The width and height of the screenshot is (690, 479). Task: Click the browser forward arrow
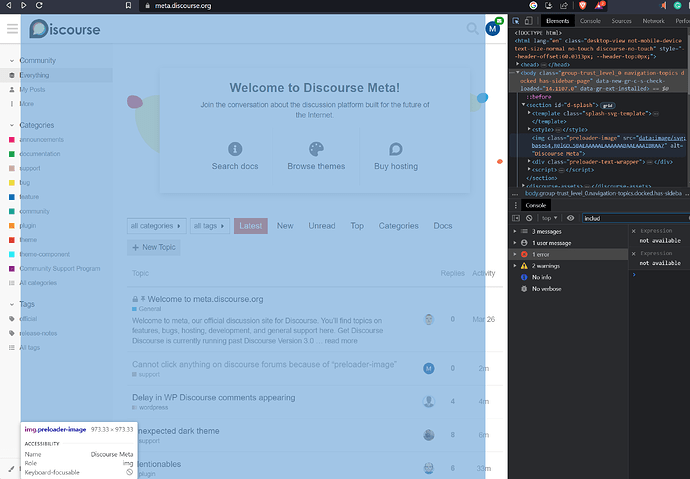point(24,5)
